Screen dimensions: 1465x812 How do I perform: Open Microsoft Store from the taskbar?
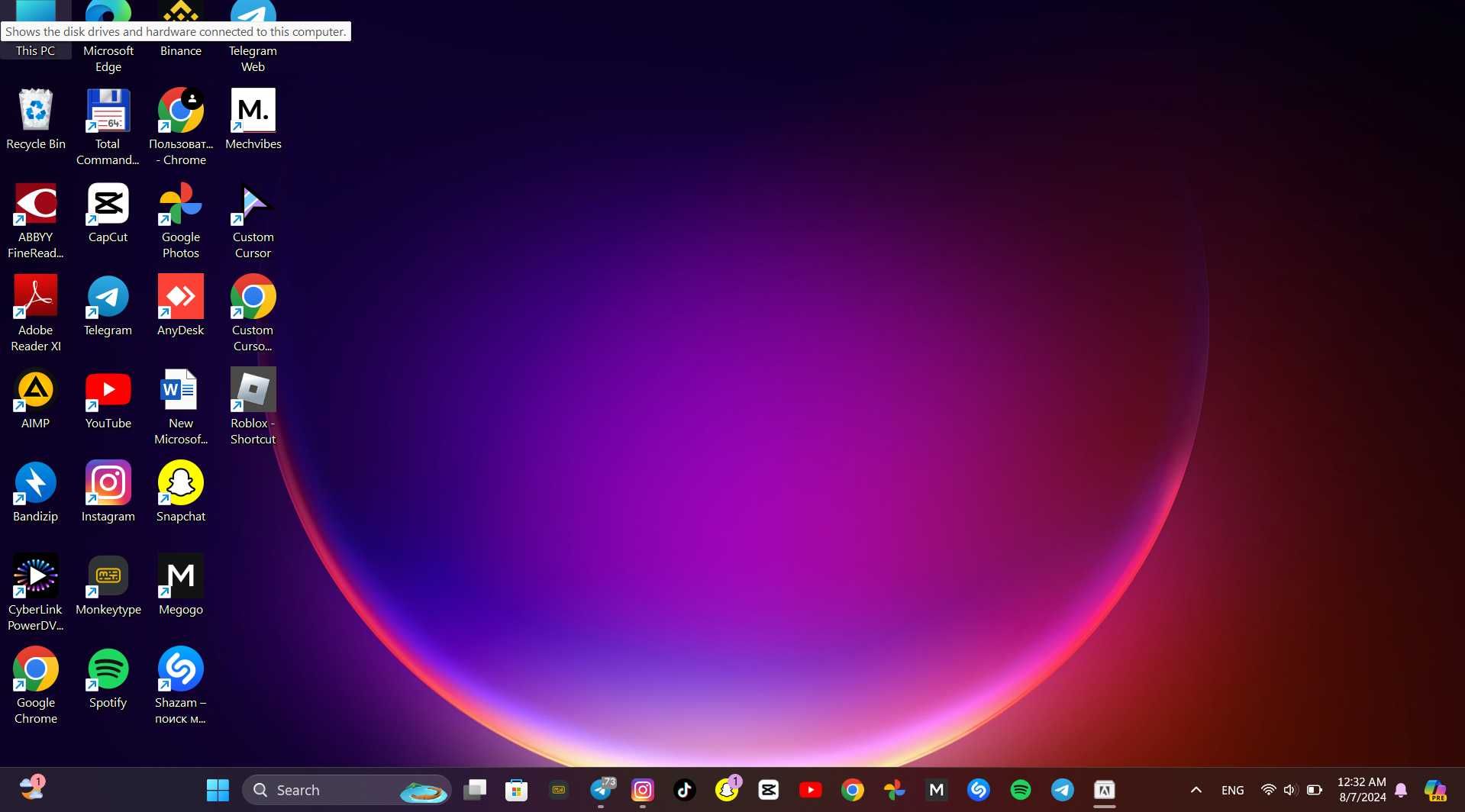tap(517, 790)
